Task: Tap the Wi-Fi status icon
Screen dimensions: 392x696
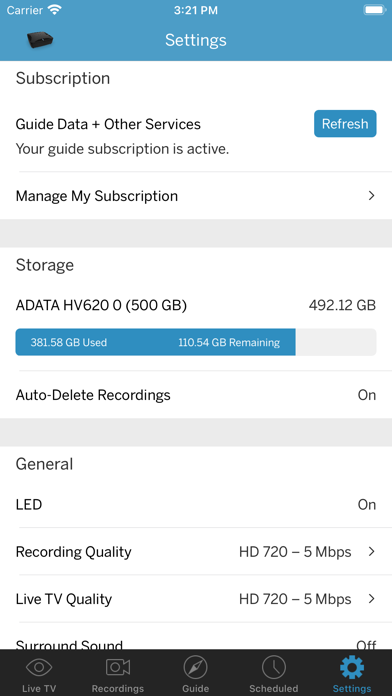Action: [x=55, y=10]
